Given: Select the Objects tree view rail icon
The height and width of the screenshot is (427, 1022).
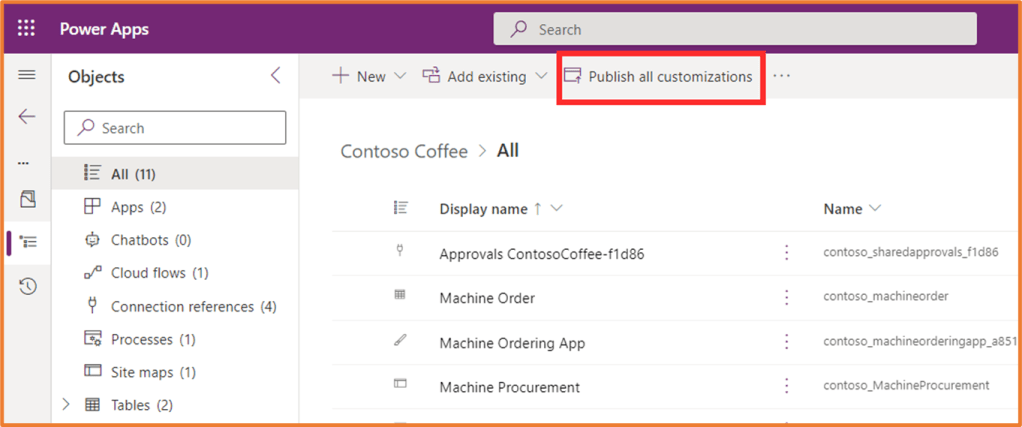Looking at the screenshot, I should pyautogui.click(x=28, y=242).
